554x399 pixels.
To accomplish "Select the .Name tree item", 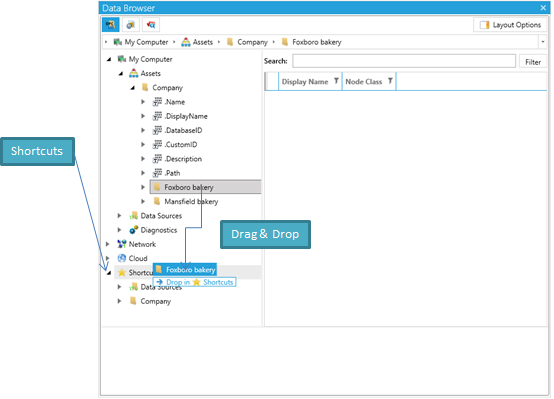I will click(x=175, y=102).
